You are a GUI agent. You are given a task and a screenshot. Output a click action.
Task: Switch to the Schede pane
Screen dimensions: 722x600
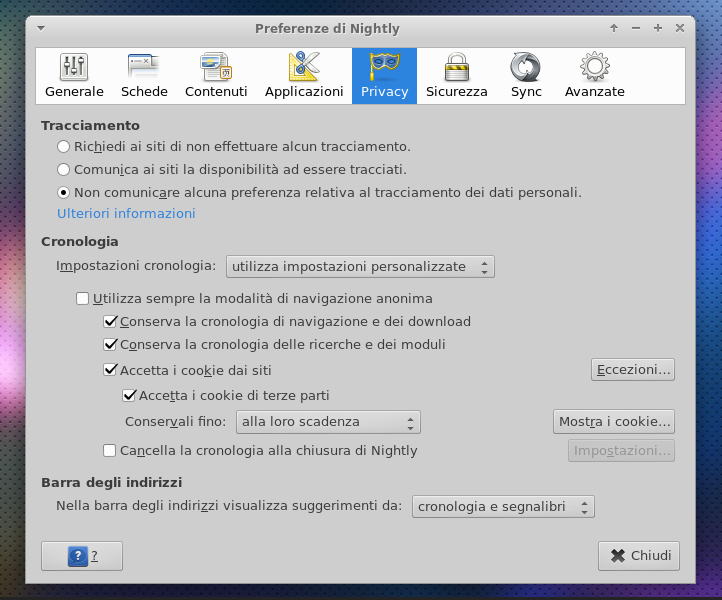pyautogui.click(x=144, y=76)
